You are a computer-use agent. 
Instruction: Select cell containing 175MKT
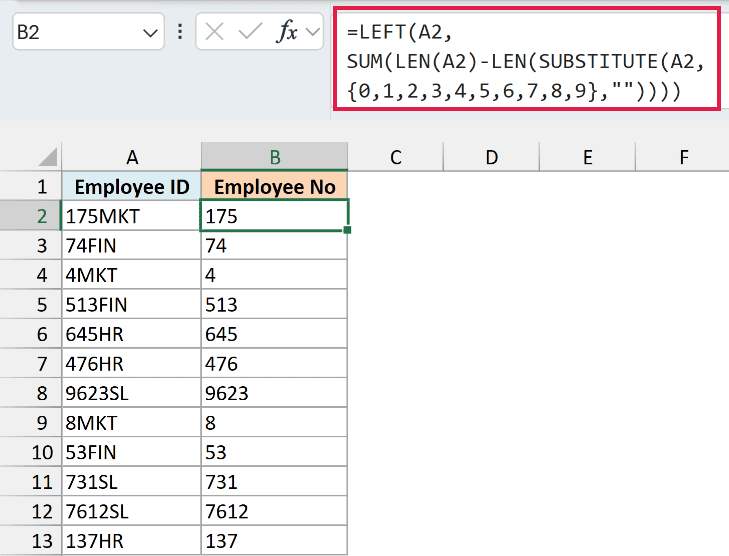pos(132,216)
